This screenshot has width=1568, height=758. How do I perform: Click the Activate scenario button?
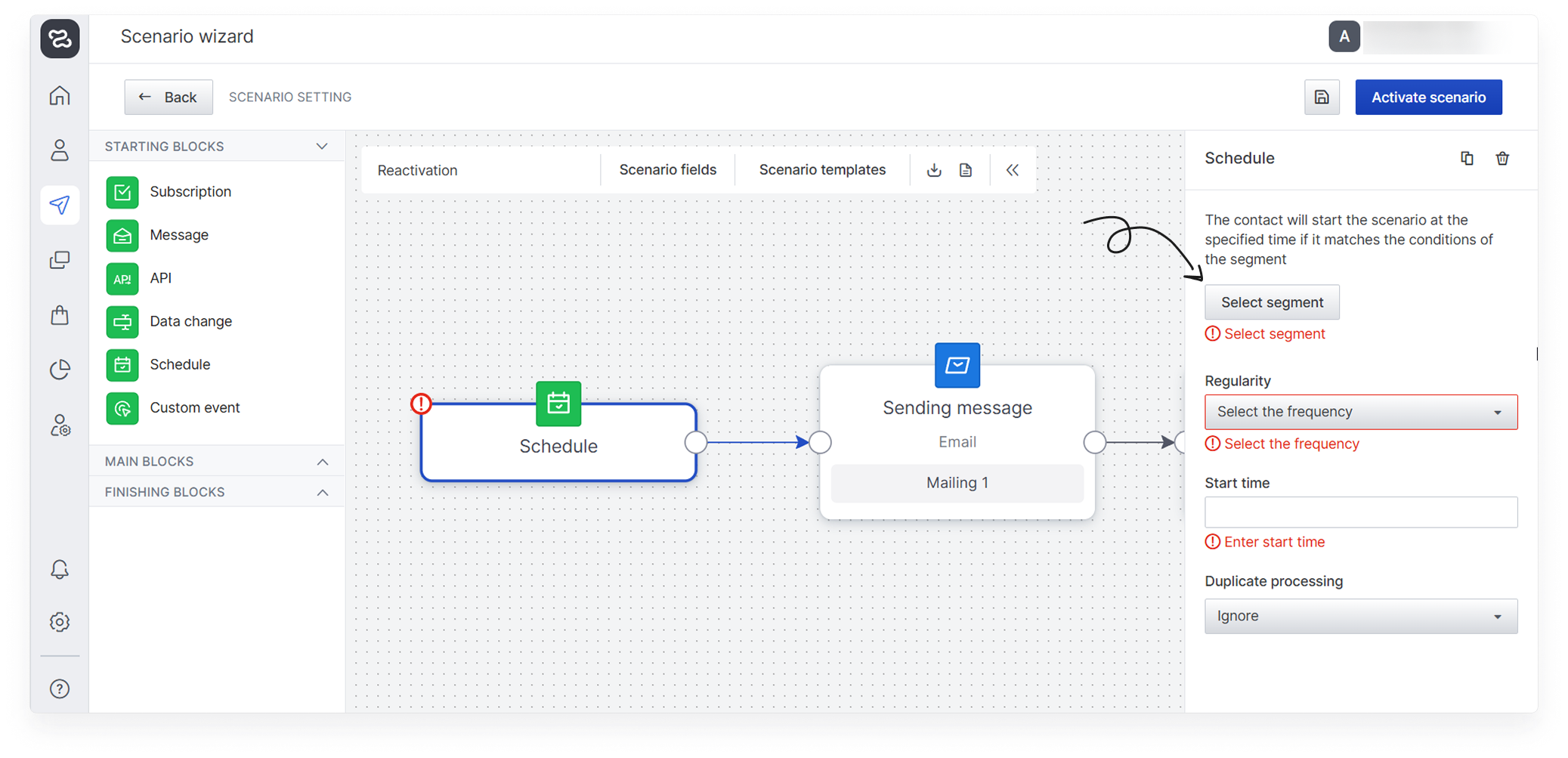coord(1428,97)
